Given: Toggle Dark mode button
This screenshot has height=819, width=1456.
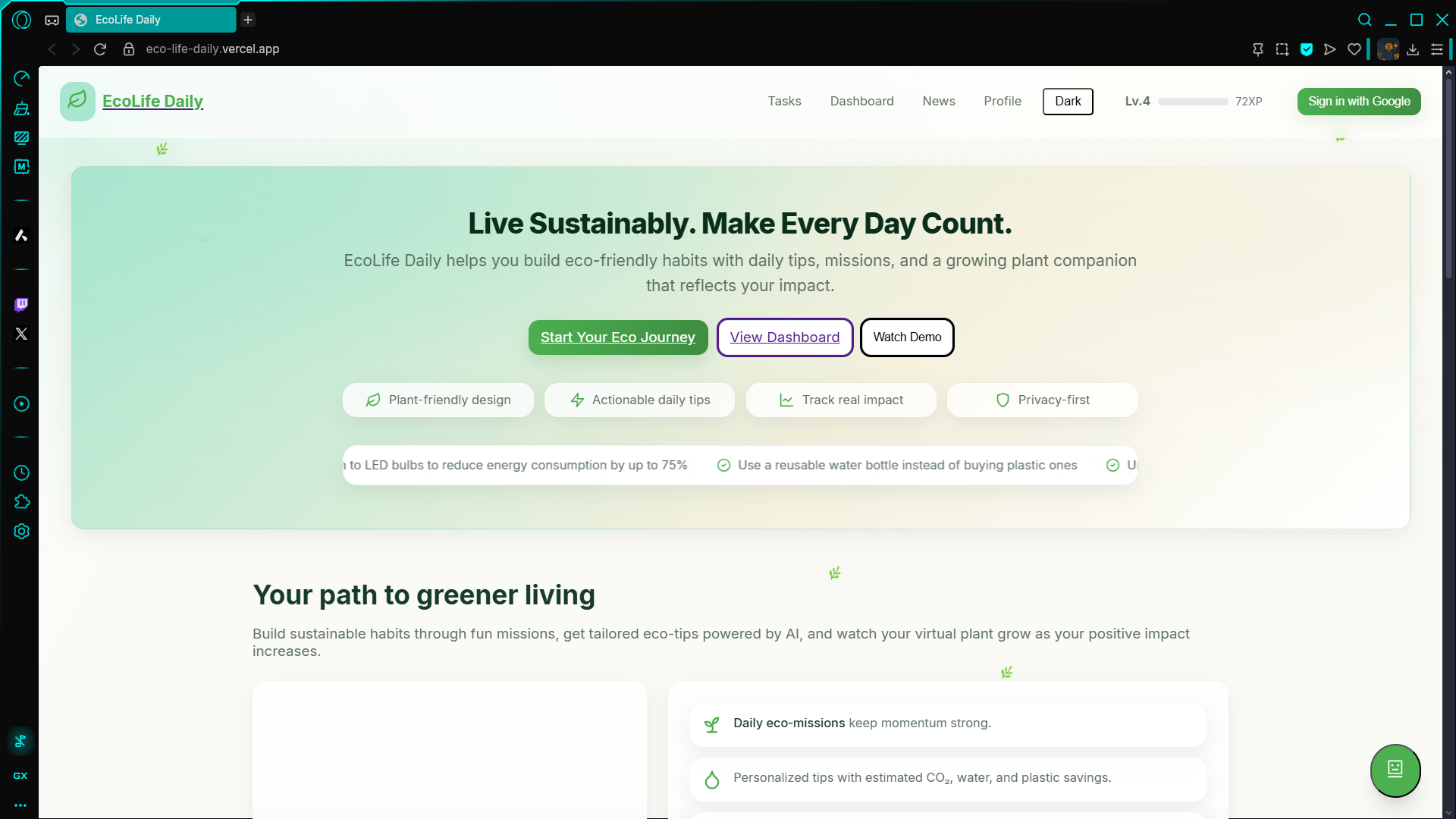Looking at the screenshot, I should [1068, 102].
